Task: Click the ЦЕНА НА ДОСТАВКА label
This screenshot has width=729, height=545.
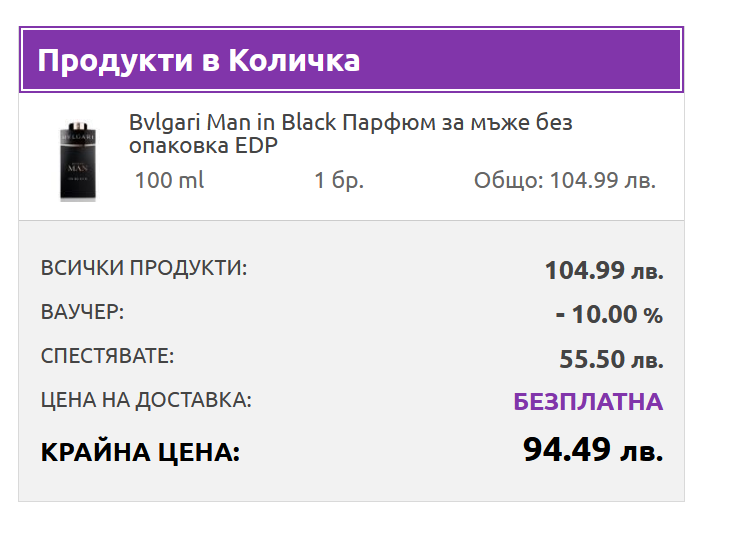Action: pyautogui.click(x=146, y=400)
